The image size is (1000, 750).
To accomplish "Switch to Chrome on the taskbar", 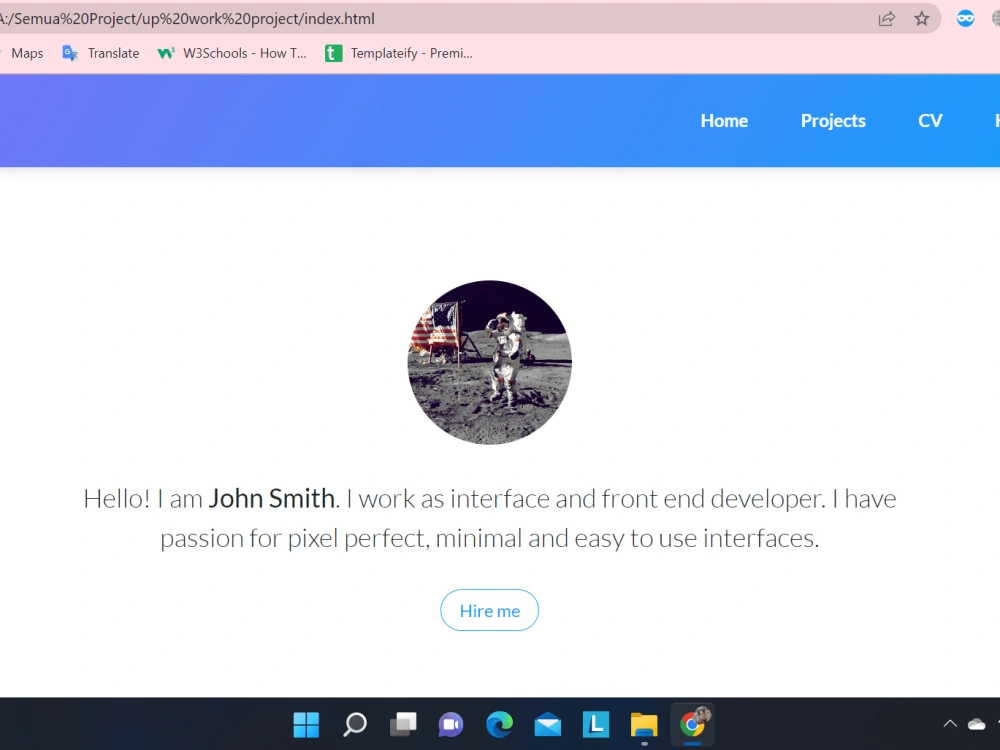I will click(693, 724).
